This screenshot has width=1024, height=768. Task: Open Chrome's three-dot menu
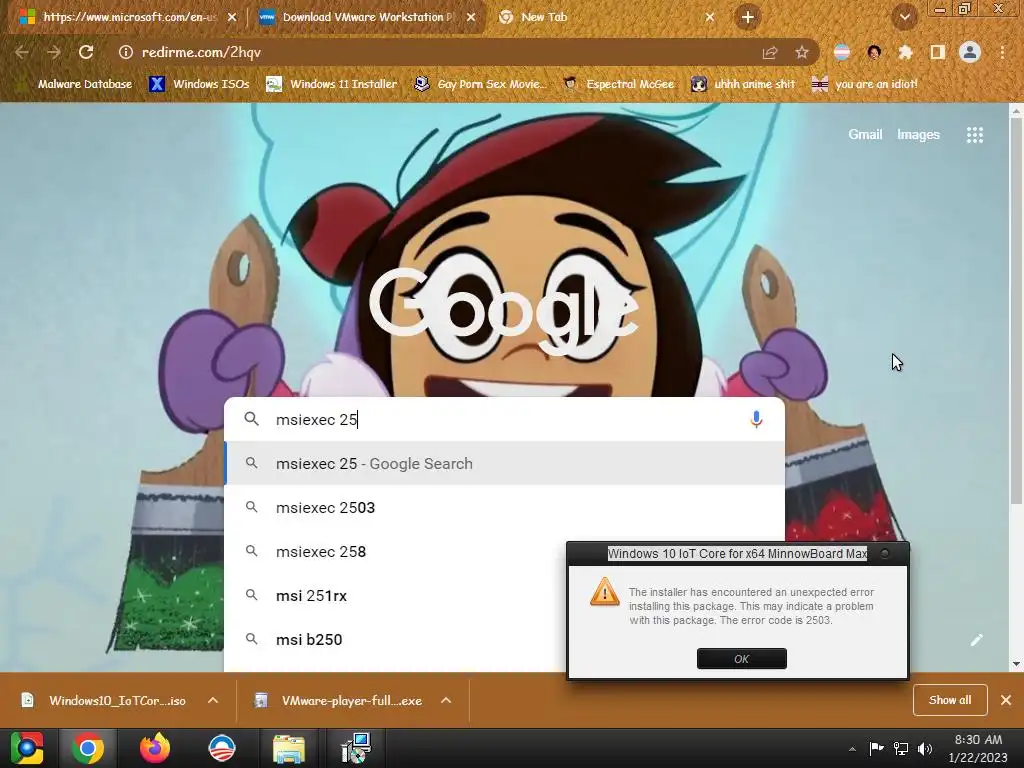(1002, 52)
